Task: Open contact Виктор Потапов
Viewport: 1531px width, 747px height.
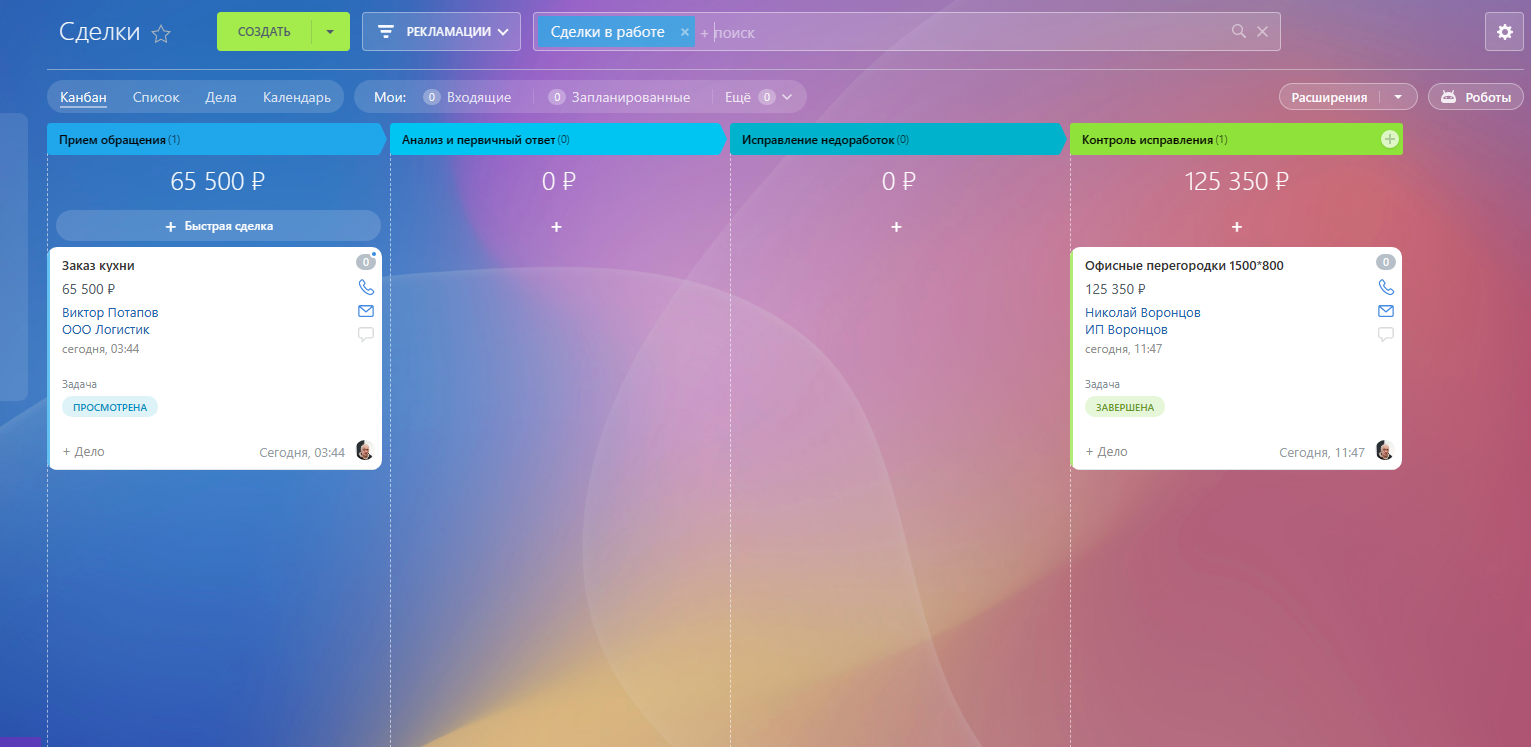Action: coord(110,312)
